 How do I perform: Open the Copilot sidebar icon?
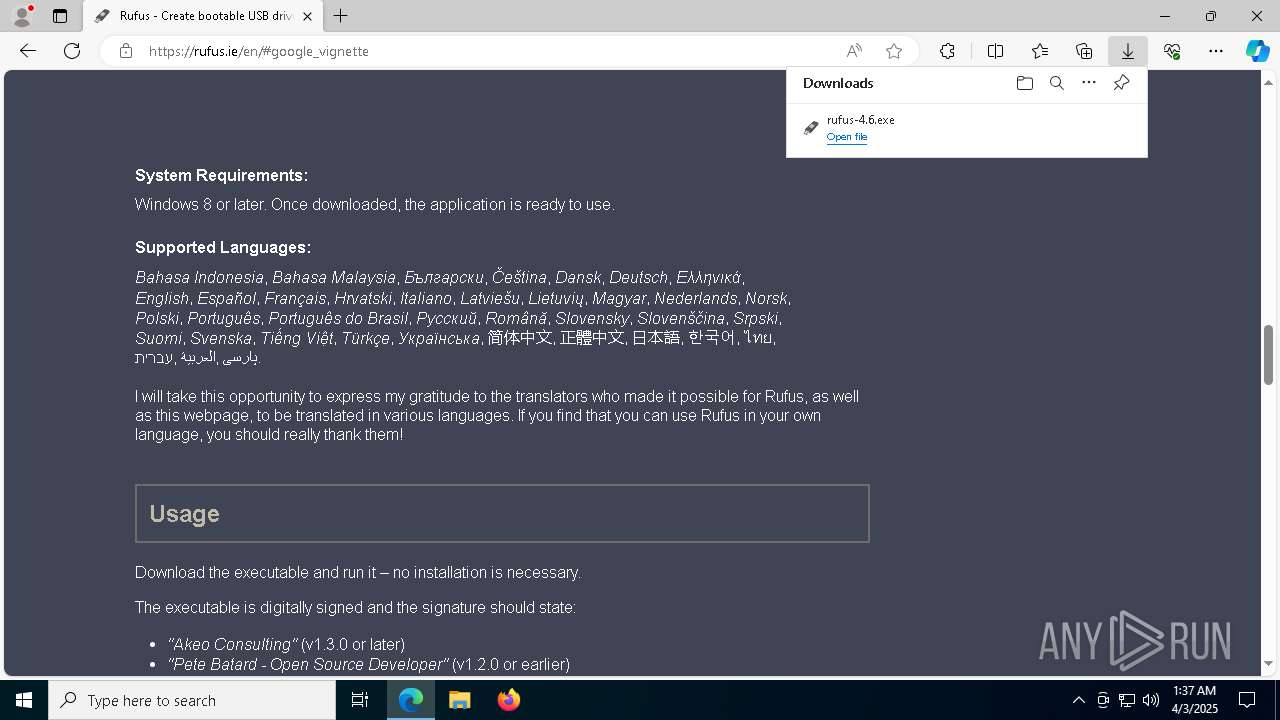(x=1257, y=51)
